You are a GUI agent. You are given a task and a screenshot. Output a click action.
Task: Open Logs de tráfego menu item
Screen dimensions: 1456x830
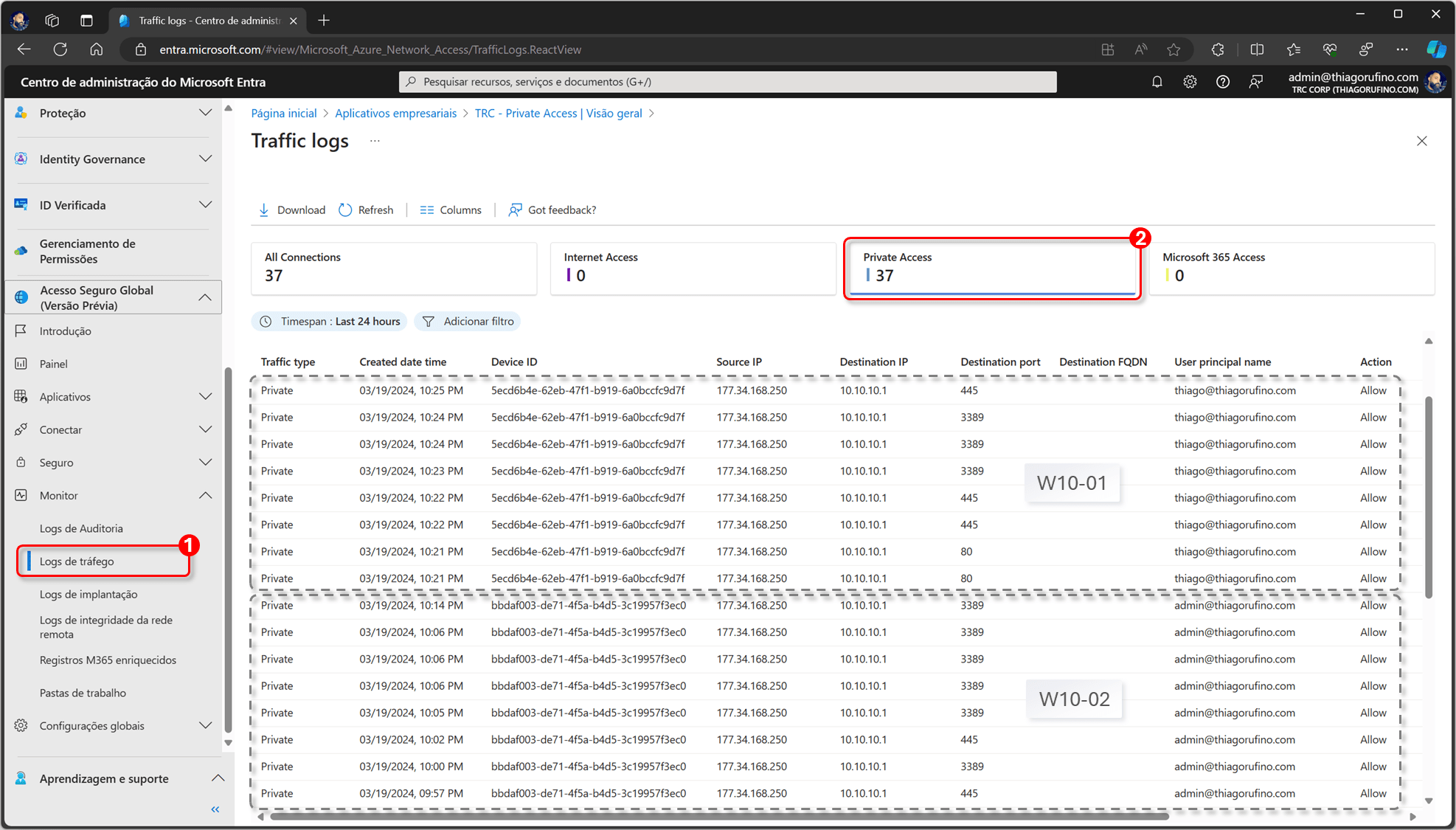pos(77,561)
